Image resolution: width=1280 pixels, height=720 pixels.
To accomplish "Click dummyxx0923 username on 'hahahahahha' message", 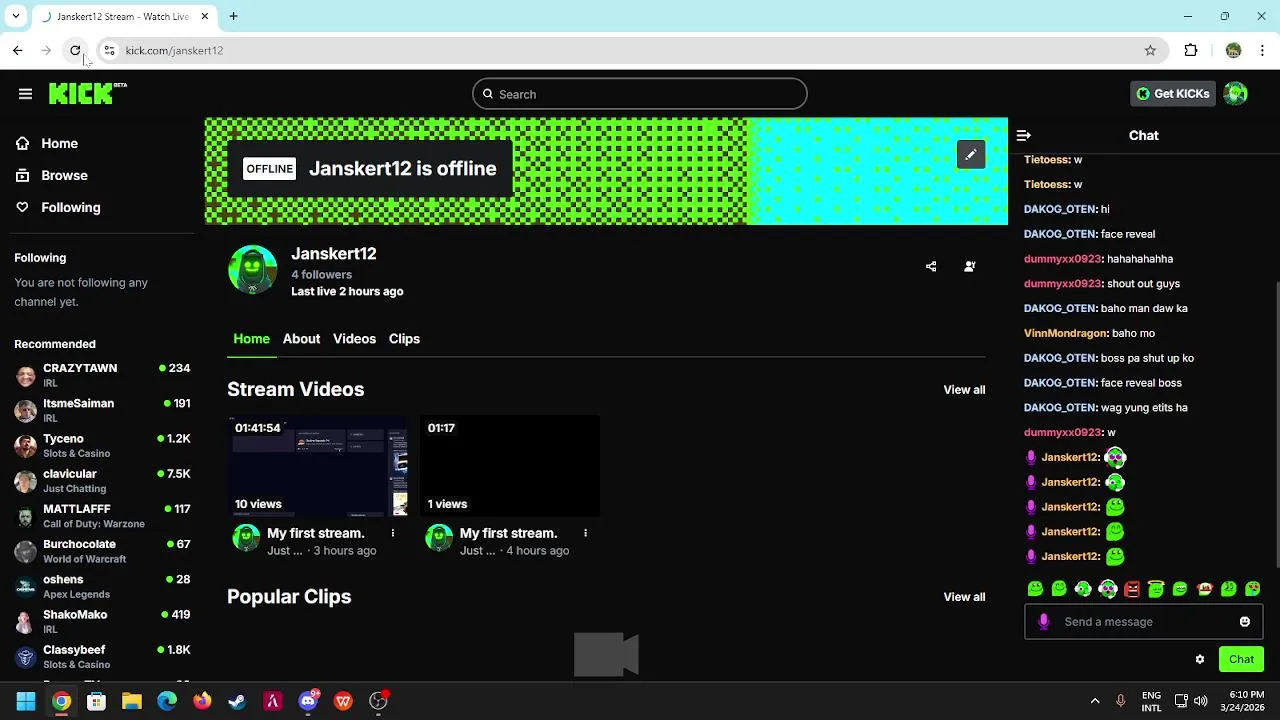I will (1063, 259).
